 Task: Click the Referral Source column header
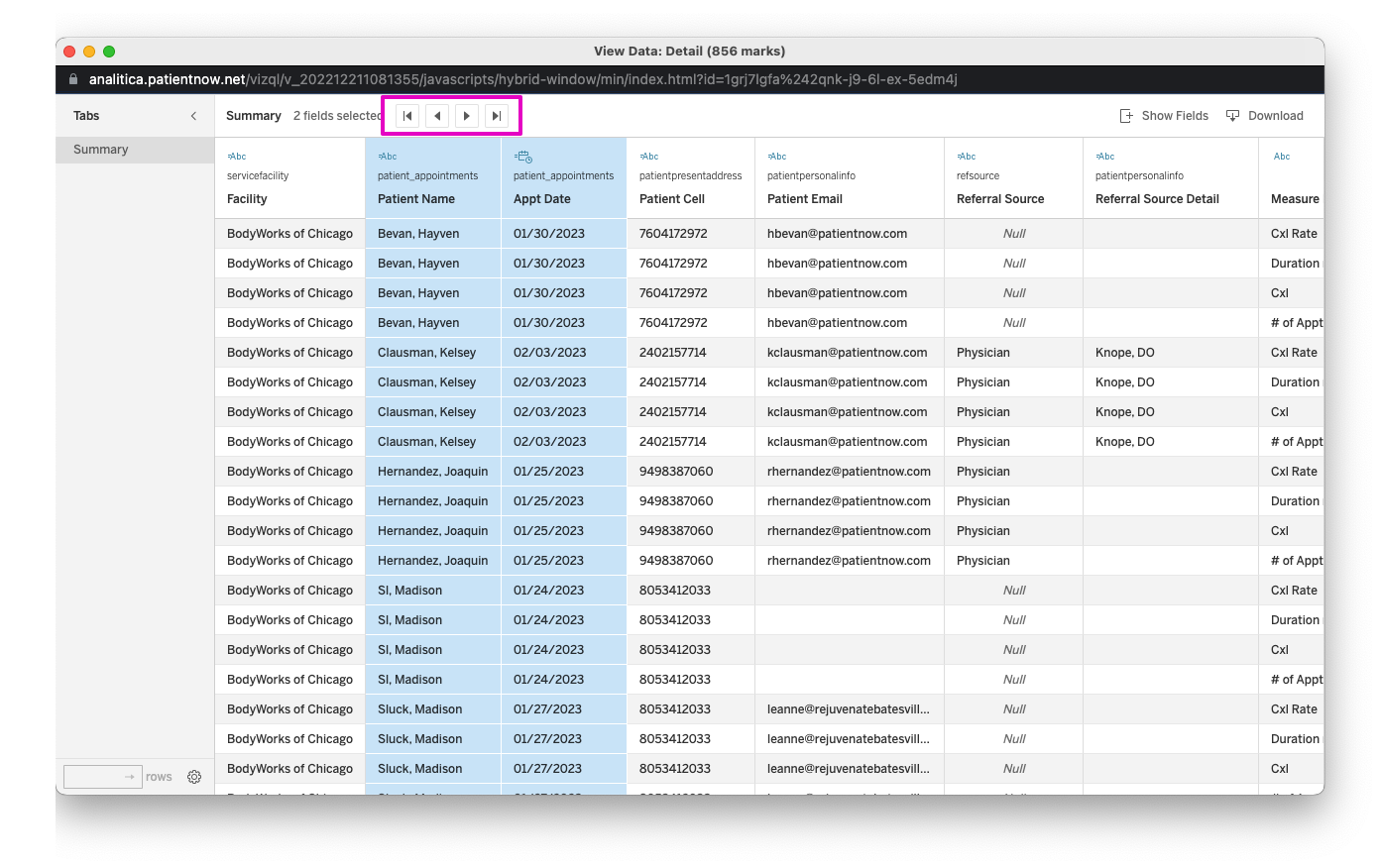coord(1000,199)
